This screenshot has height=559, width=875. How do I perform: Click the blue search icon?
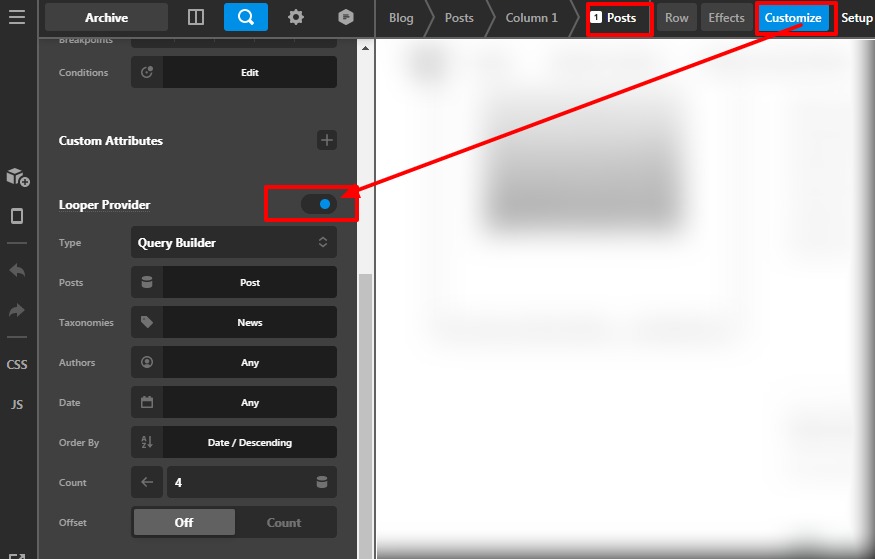(x=246, y=17)
